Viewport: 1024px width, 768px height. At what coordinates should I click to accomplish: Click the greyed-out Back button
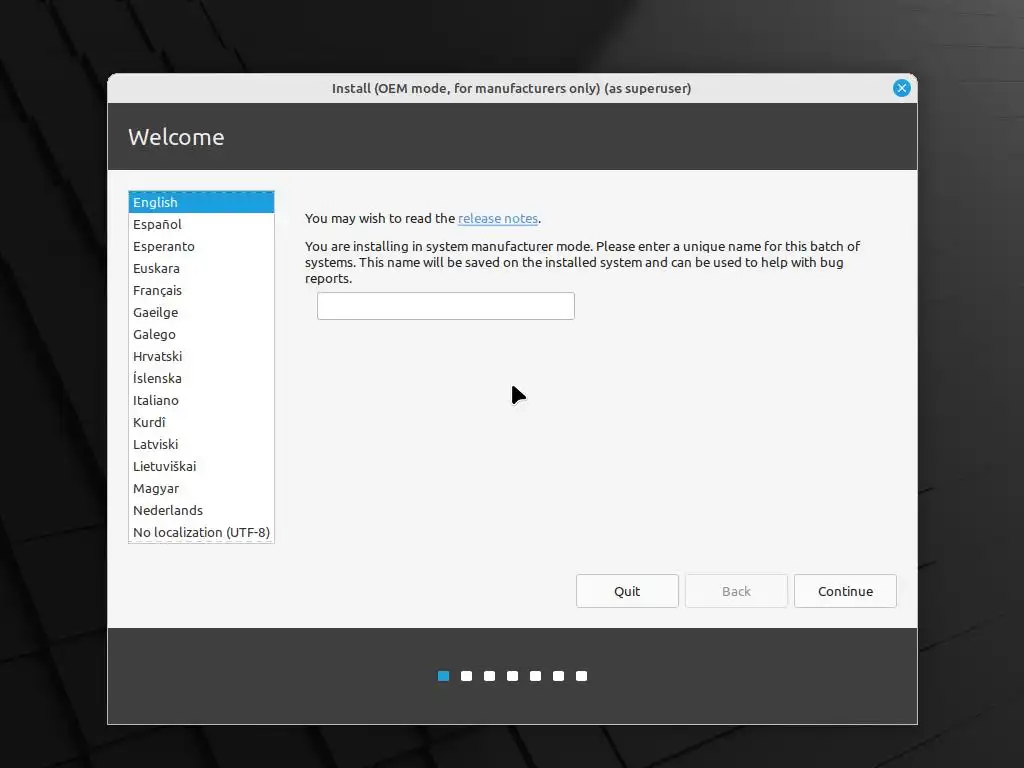[736, 591]
